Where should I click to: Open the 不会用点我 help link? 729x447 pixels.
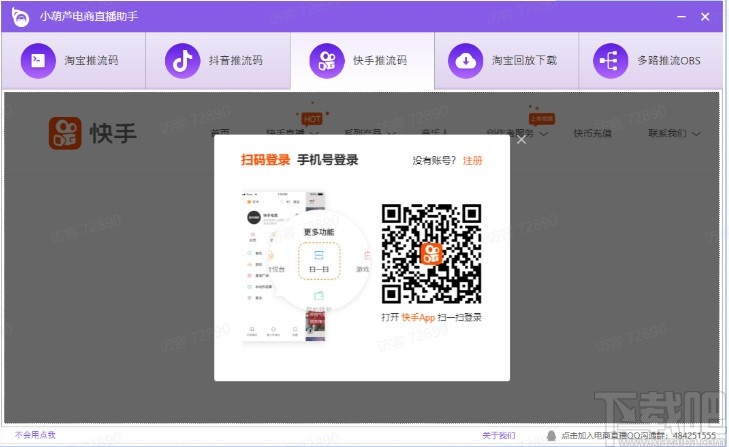tap(35, 435)
